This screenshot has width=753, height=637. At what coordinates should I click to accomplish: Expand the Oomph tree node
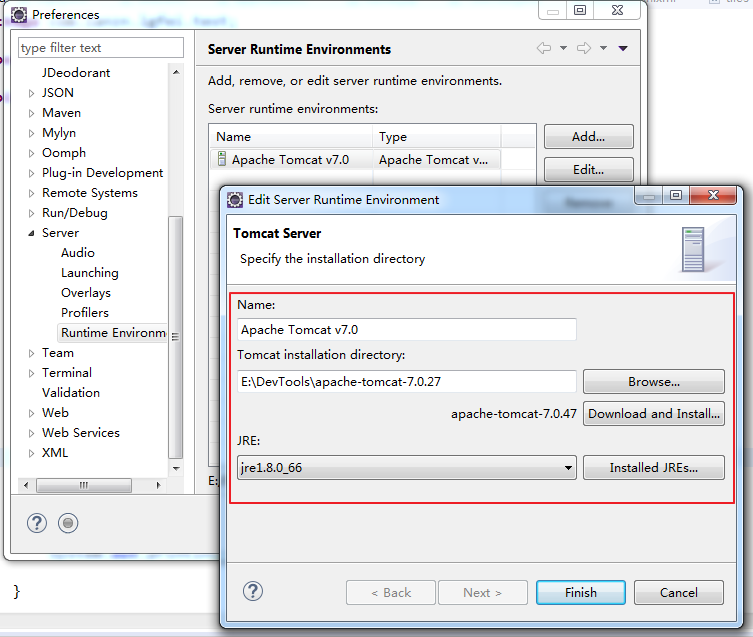pos(31,153)
